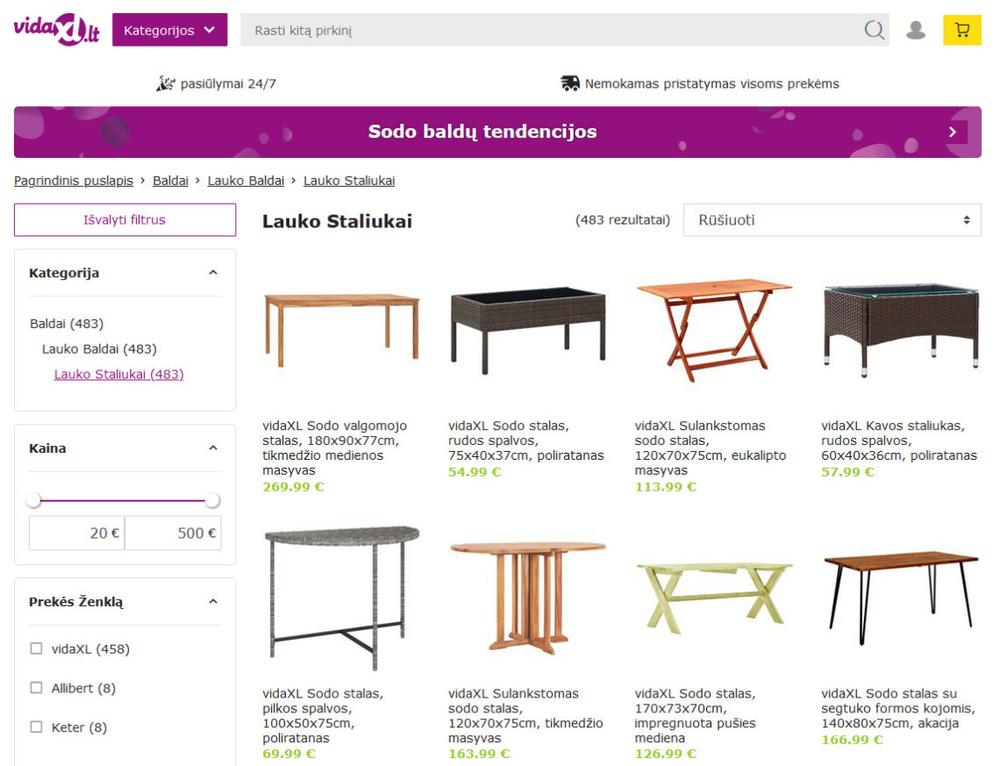This screenshot has width=1000, height=766.
Task: Tick the vidaXL brand checkbox
Action: [37, 649]
